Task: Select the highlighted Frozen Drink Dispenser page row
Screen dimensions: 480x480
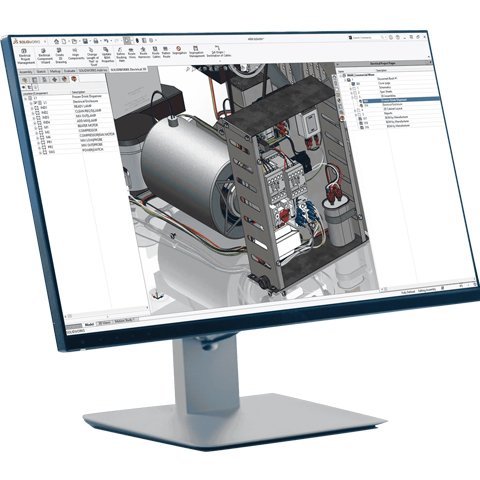Action: tap(400, 100)
